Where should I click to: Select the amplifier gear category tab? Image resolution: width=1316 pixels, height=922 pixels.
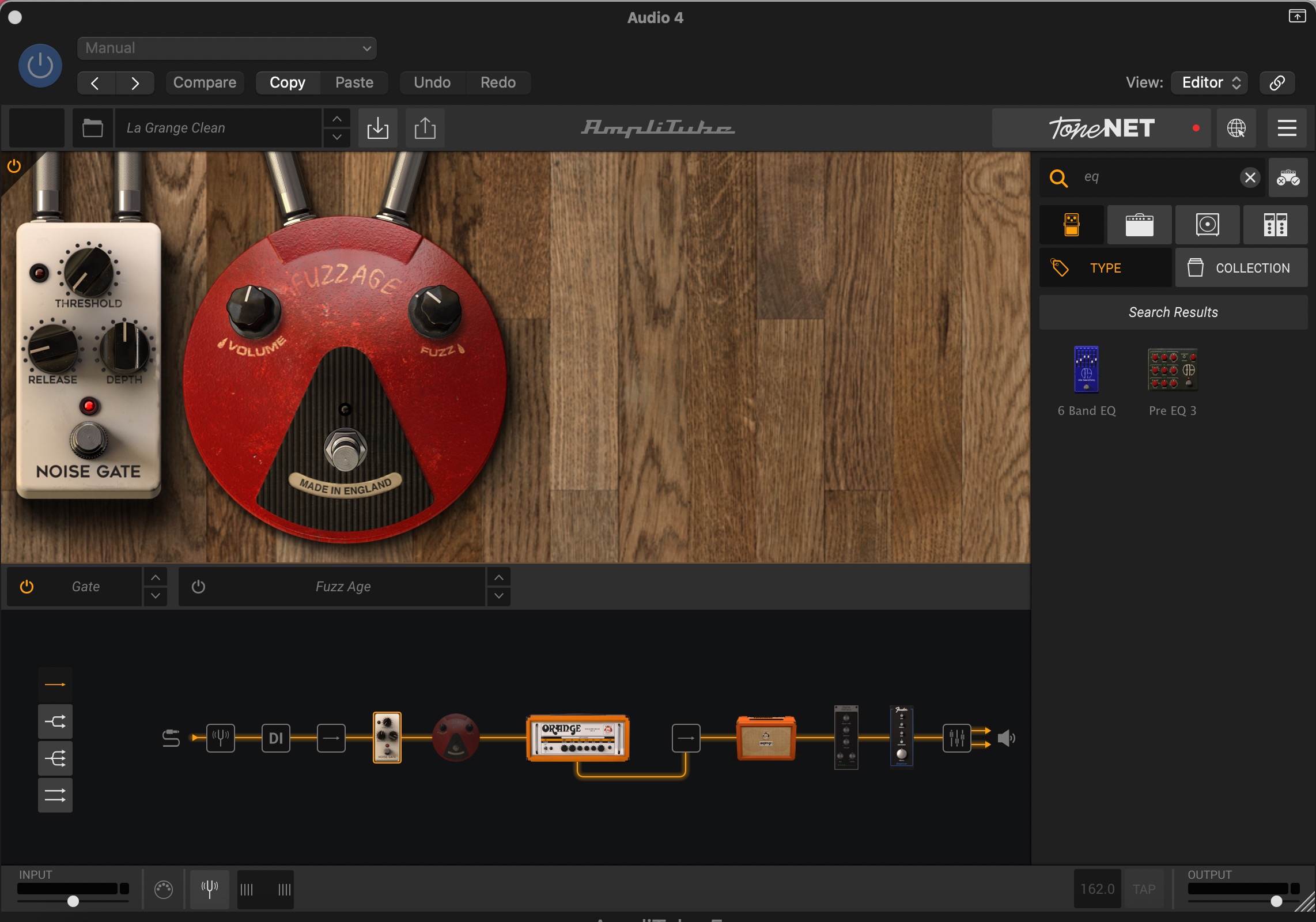coord(1139,225)
